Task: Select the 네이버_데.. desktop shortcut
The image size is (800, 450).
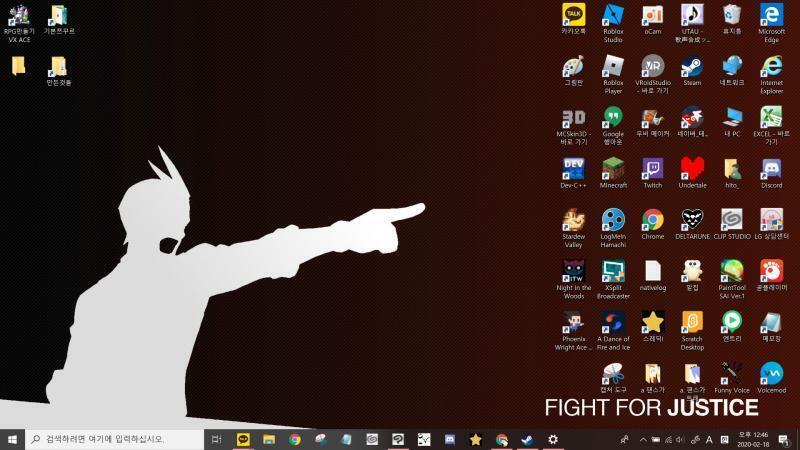Action: tap(692, 122)
